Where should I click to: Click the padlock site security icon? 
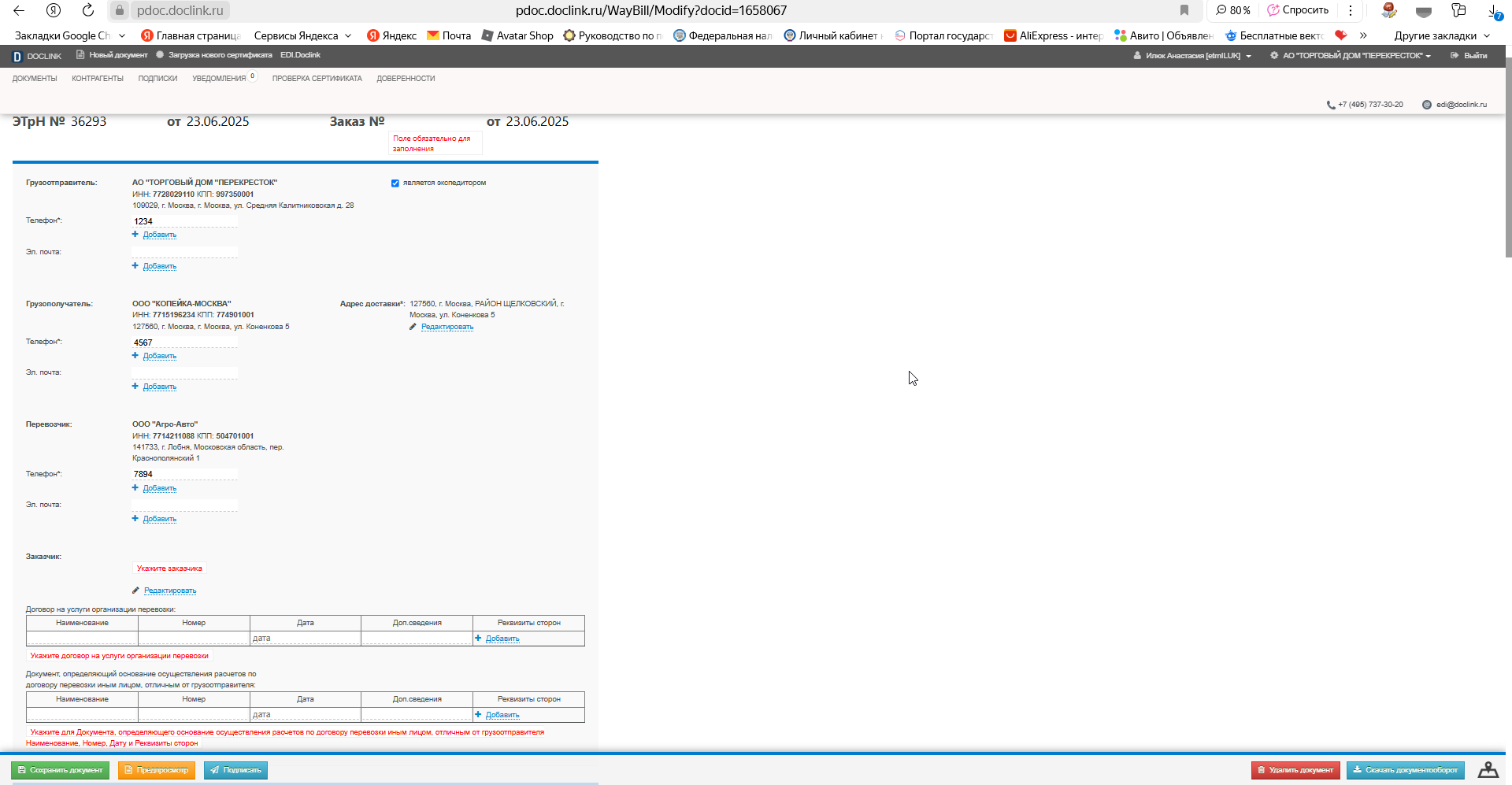(x=119, y=10)
